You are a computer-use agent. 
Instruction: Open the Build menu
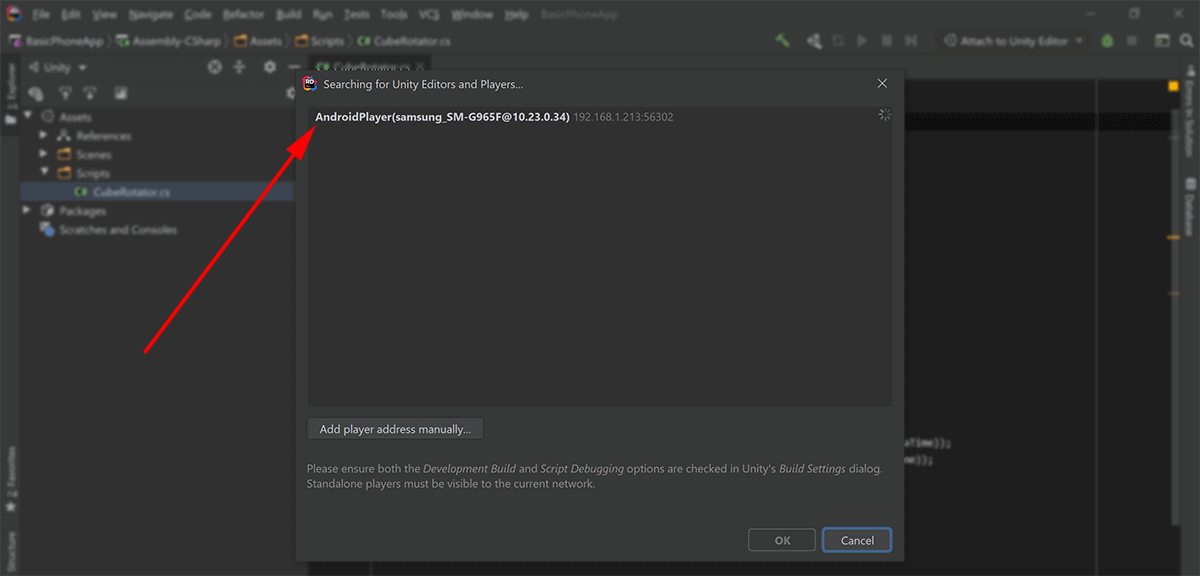pos(289,15)
